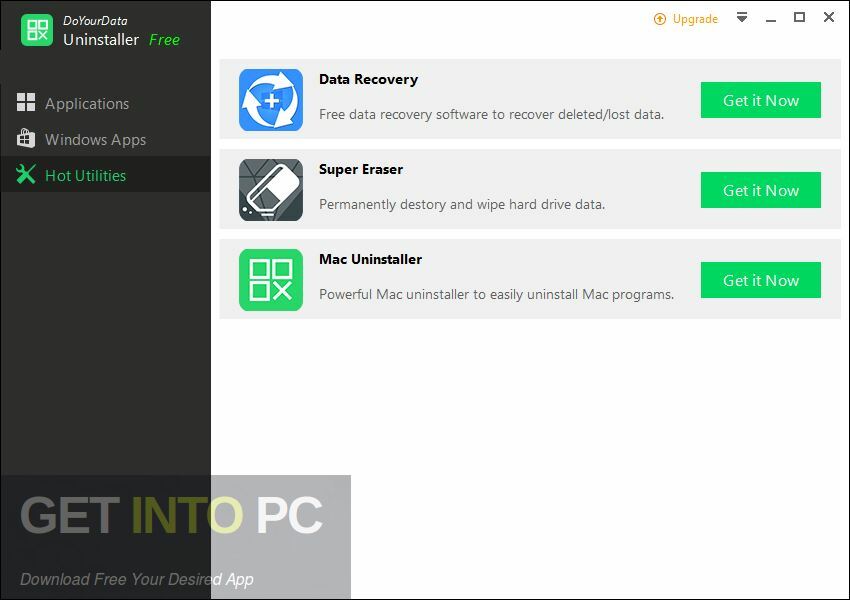Open the title bar dropdown menu arrow
Screen dimensions: 850x600
tap(742, 17)
